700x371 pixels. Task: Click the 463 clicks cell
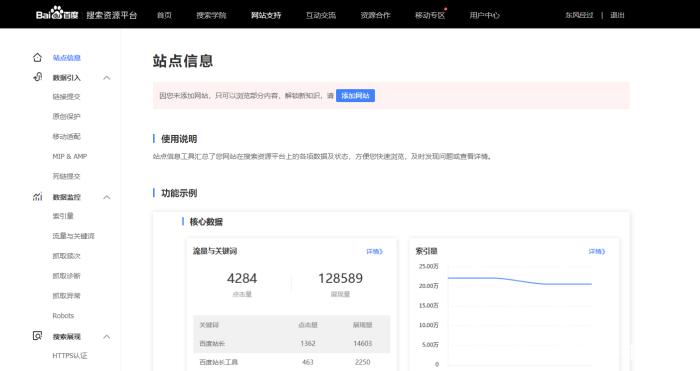click(308, 362)
